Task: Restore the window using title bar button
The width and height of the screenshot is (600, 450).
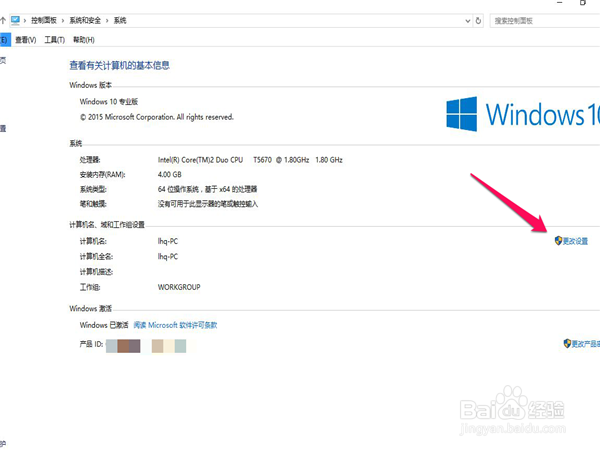Action: click(582, 2)
